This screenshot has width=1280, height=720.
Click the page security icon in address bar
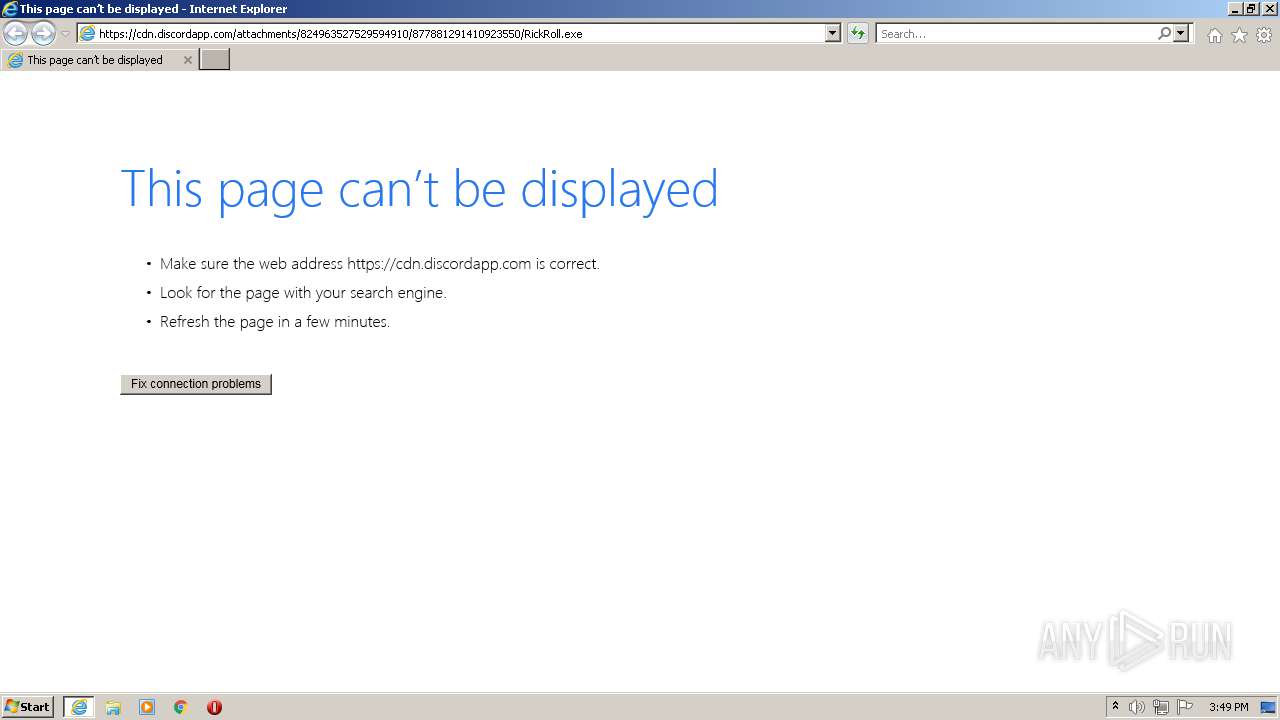coord(87,33)
